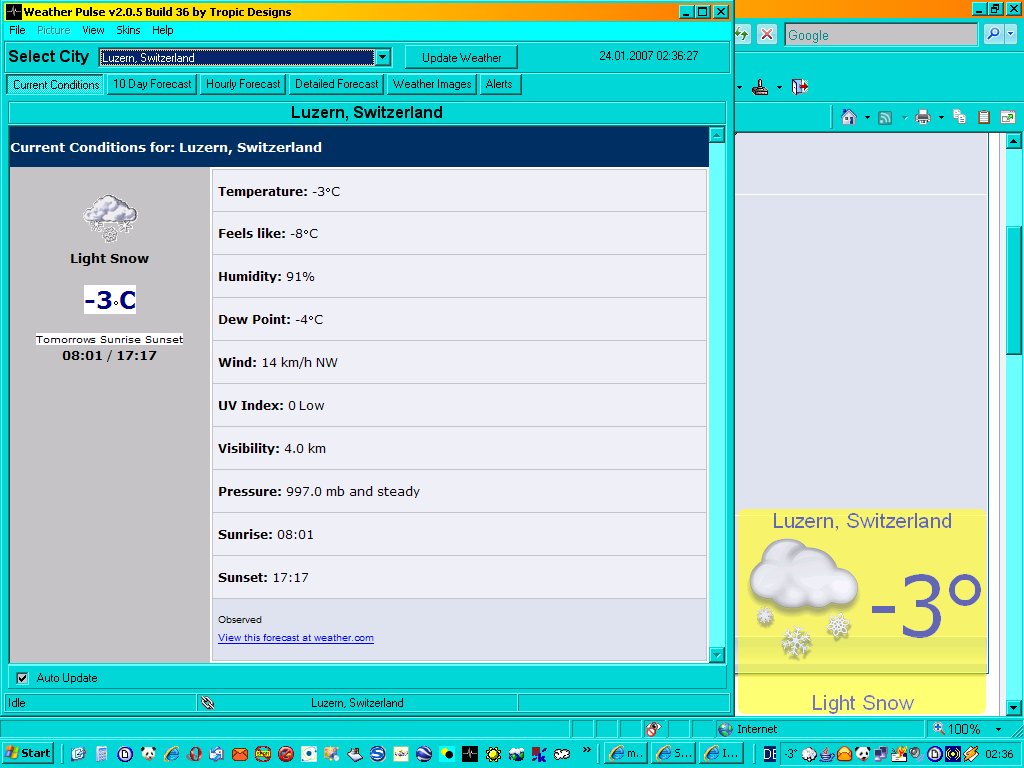The width and height of the screenshot is (1024, 768).
Task: Click the Java coffee cup tray icon
Action: coord(827,754)
